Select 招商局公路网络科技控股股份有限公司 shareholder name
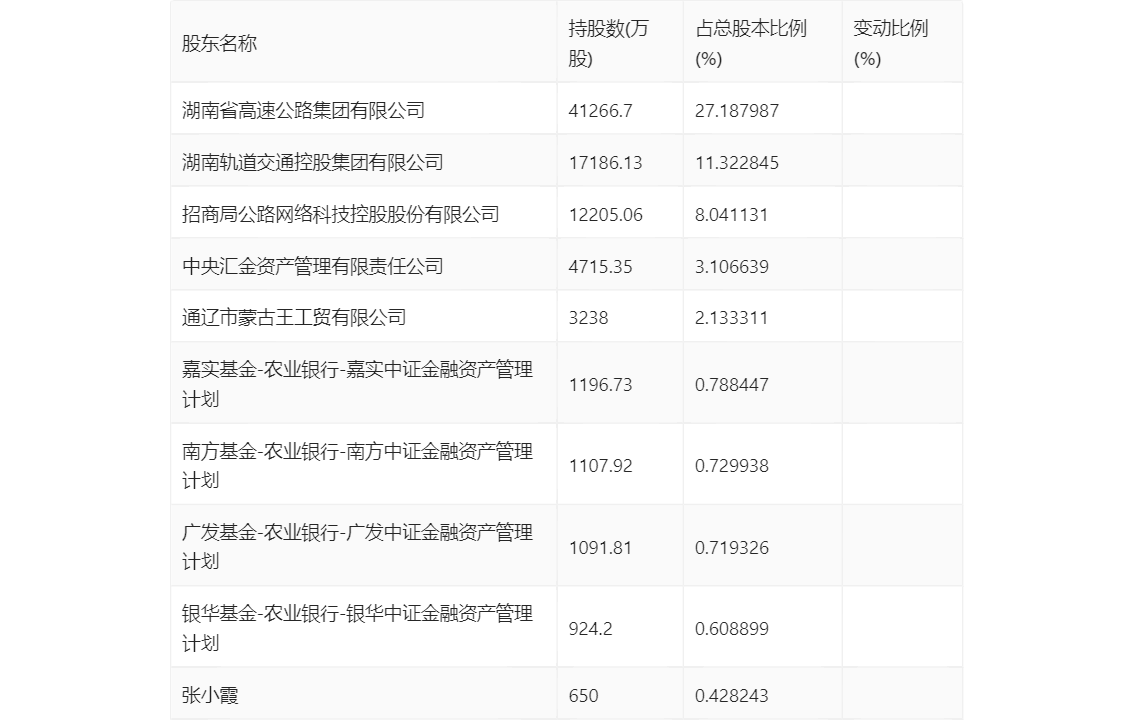This screenshot has width=1134, height=720. click(341, 215)
